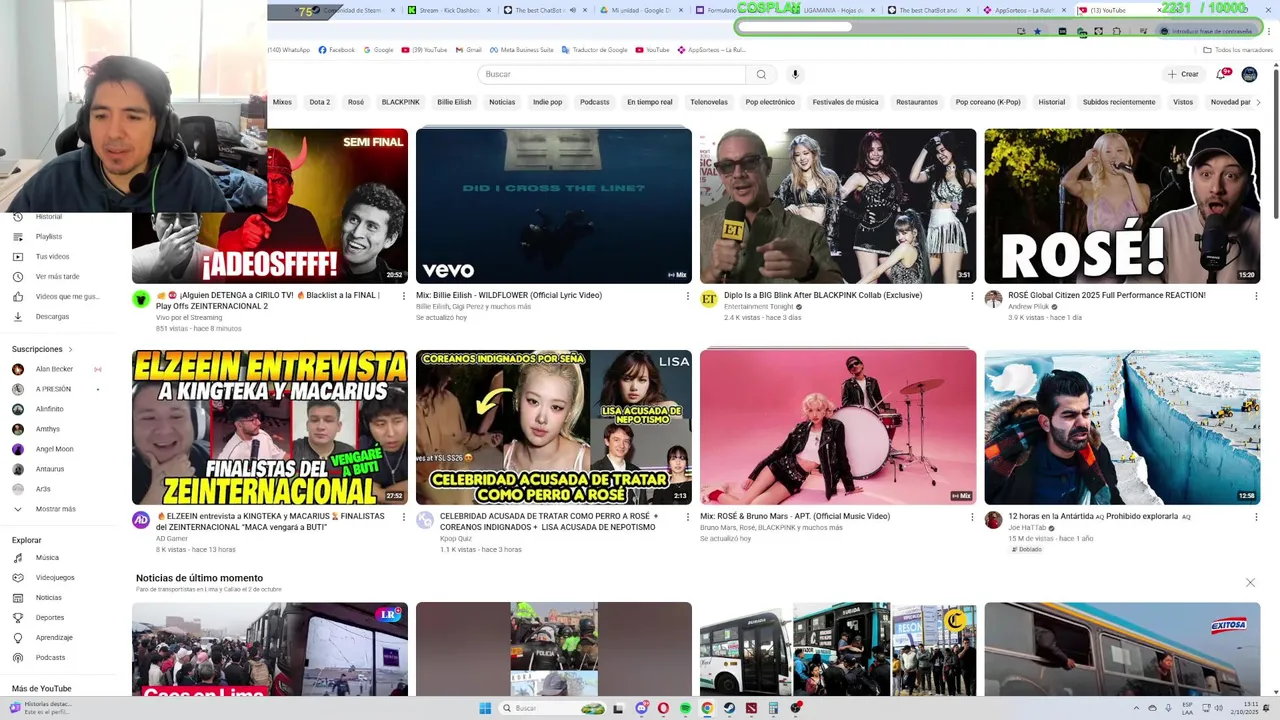Select the BLACKPINK filter chip
The width and height of the screenshot is (1280, 720).
[x=401, y=102]
